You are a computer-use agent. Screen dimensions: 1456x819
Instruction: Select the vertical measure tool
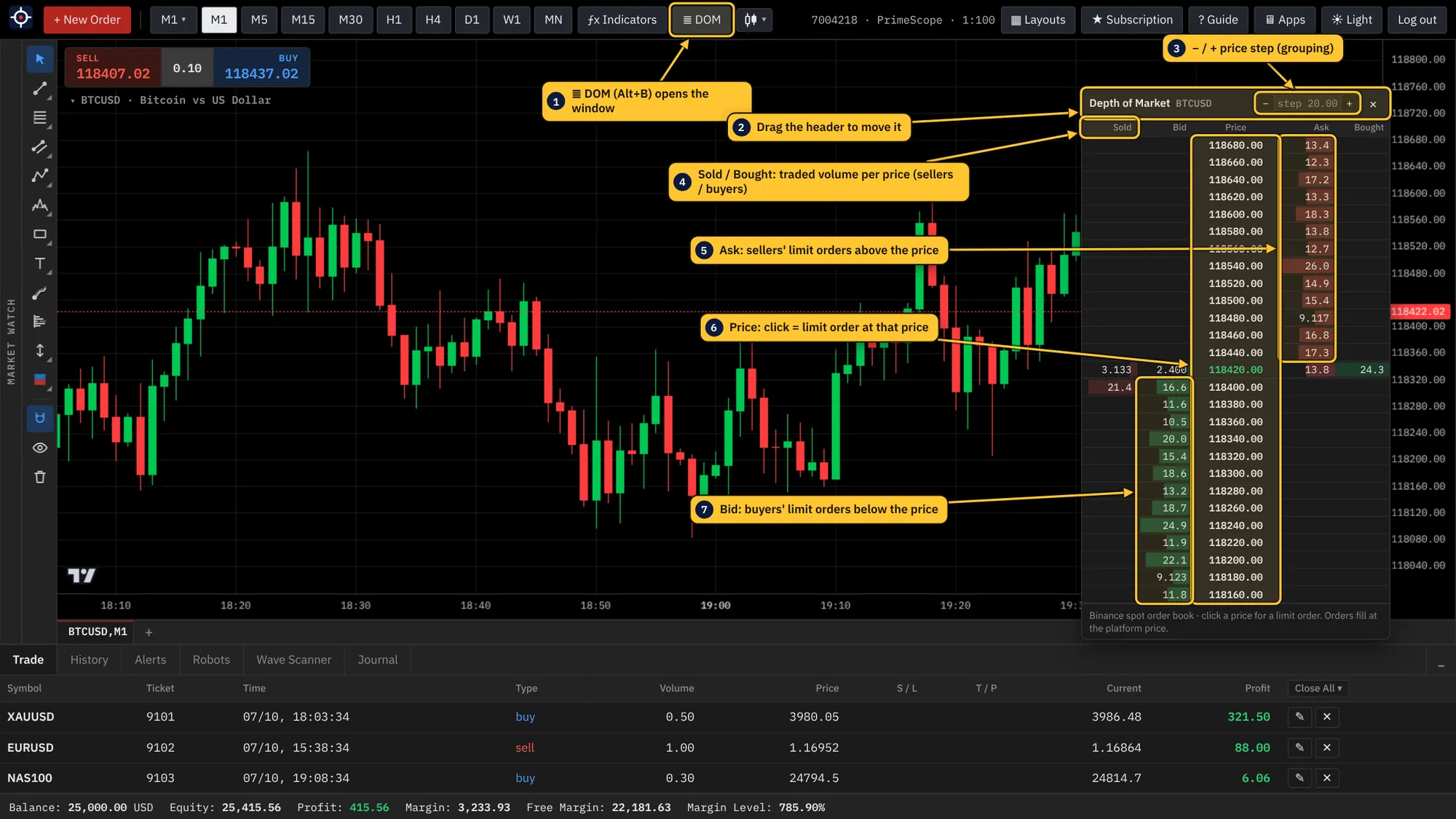coord(40,350)
